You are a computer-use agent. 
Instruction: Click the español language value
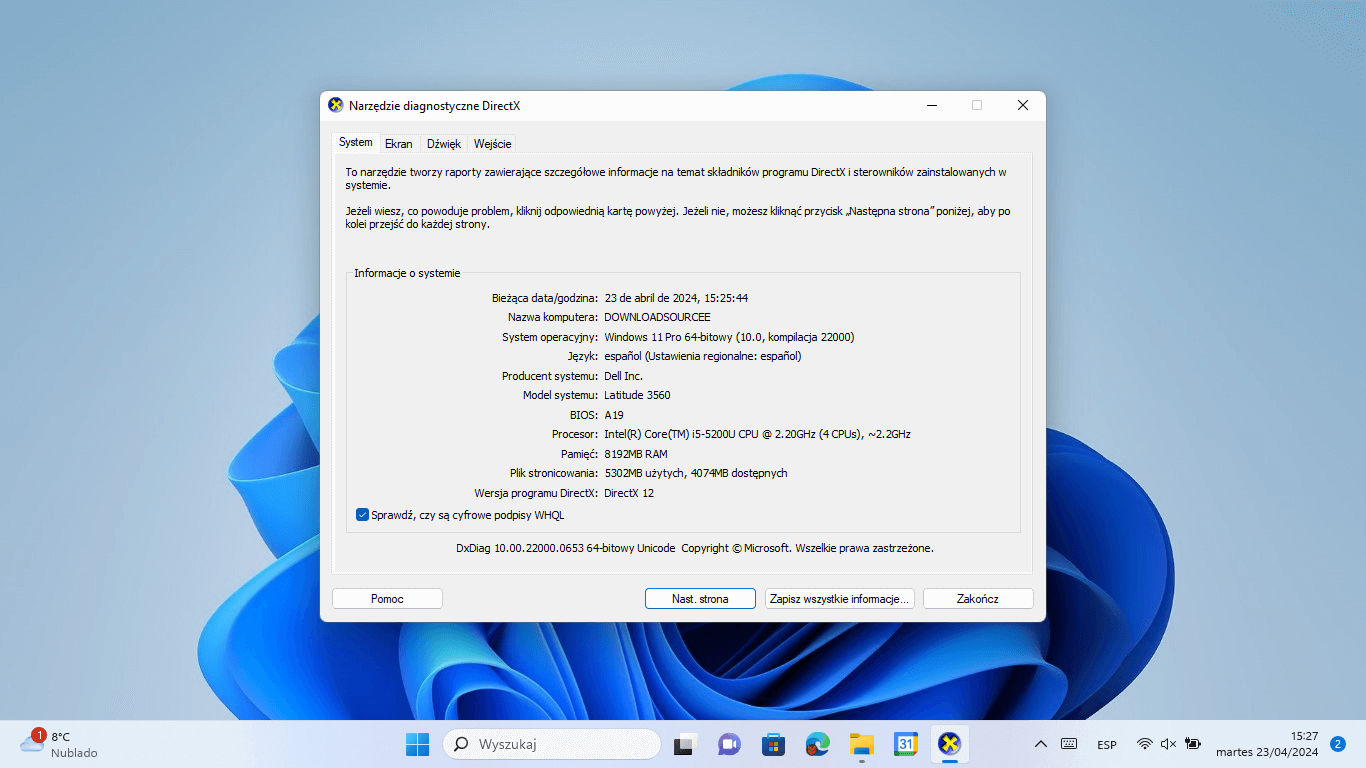703,356
